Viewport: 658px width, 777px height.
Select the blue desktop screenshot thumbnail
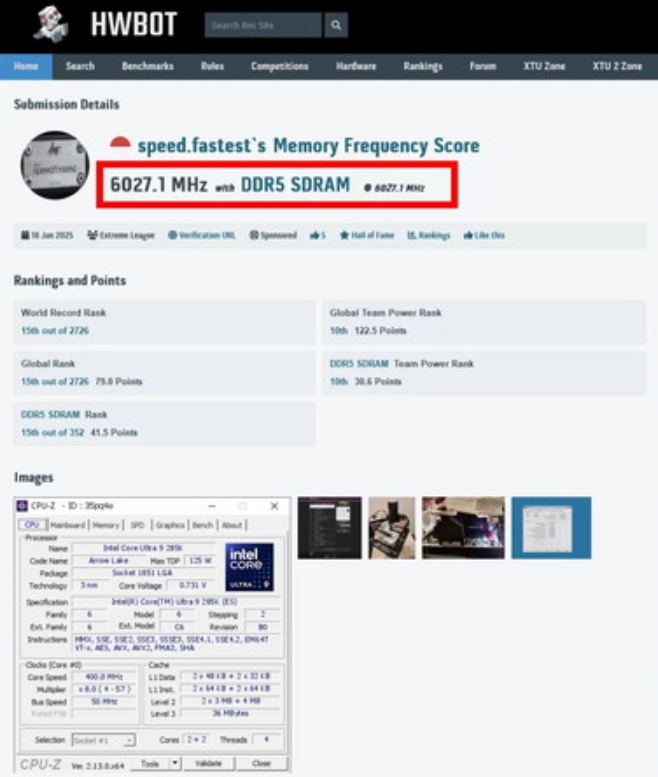click(551, 528)
